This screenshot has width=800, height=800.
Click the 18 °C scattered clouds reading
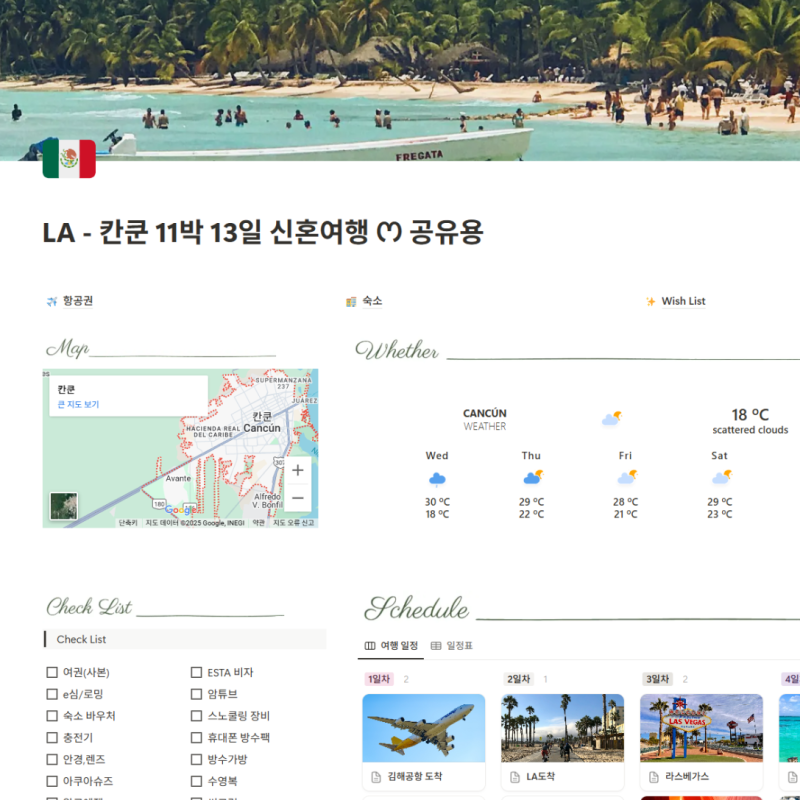pos(750,421)
